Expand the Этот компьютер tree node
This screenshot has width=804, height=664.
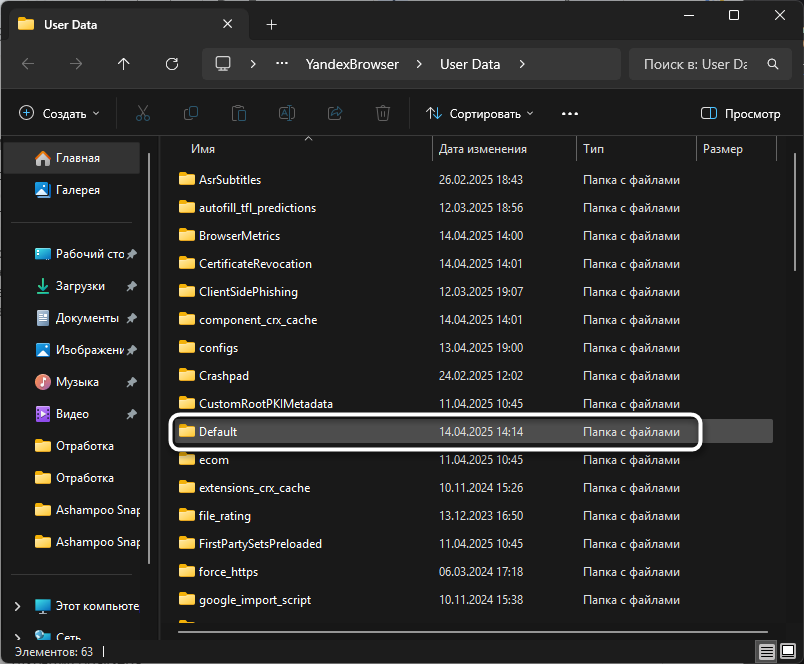[x=18, y=606]
